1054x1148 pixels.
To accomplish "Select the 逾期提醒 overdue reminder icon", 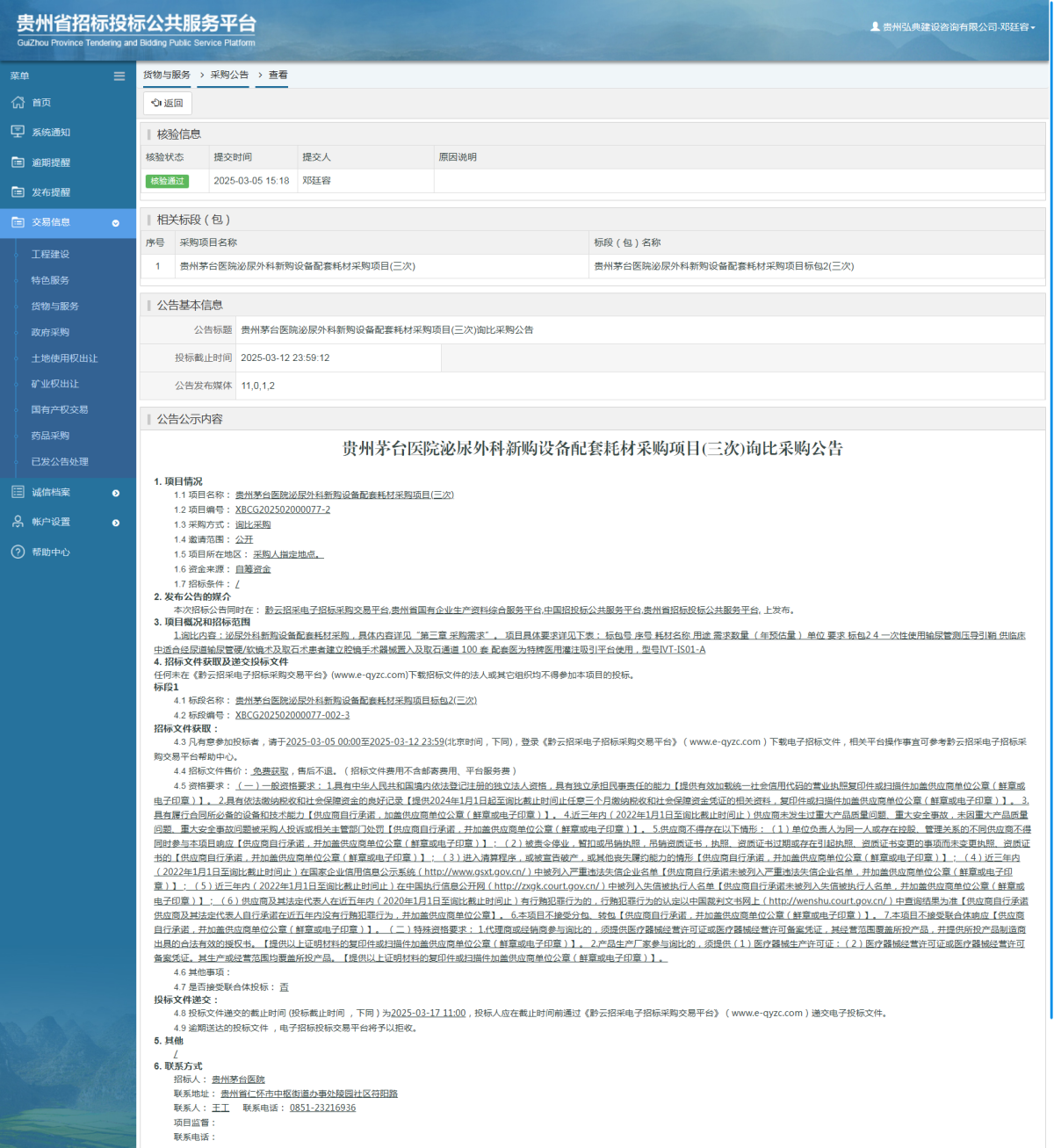I will point(18,162).
